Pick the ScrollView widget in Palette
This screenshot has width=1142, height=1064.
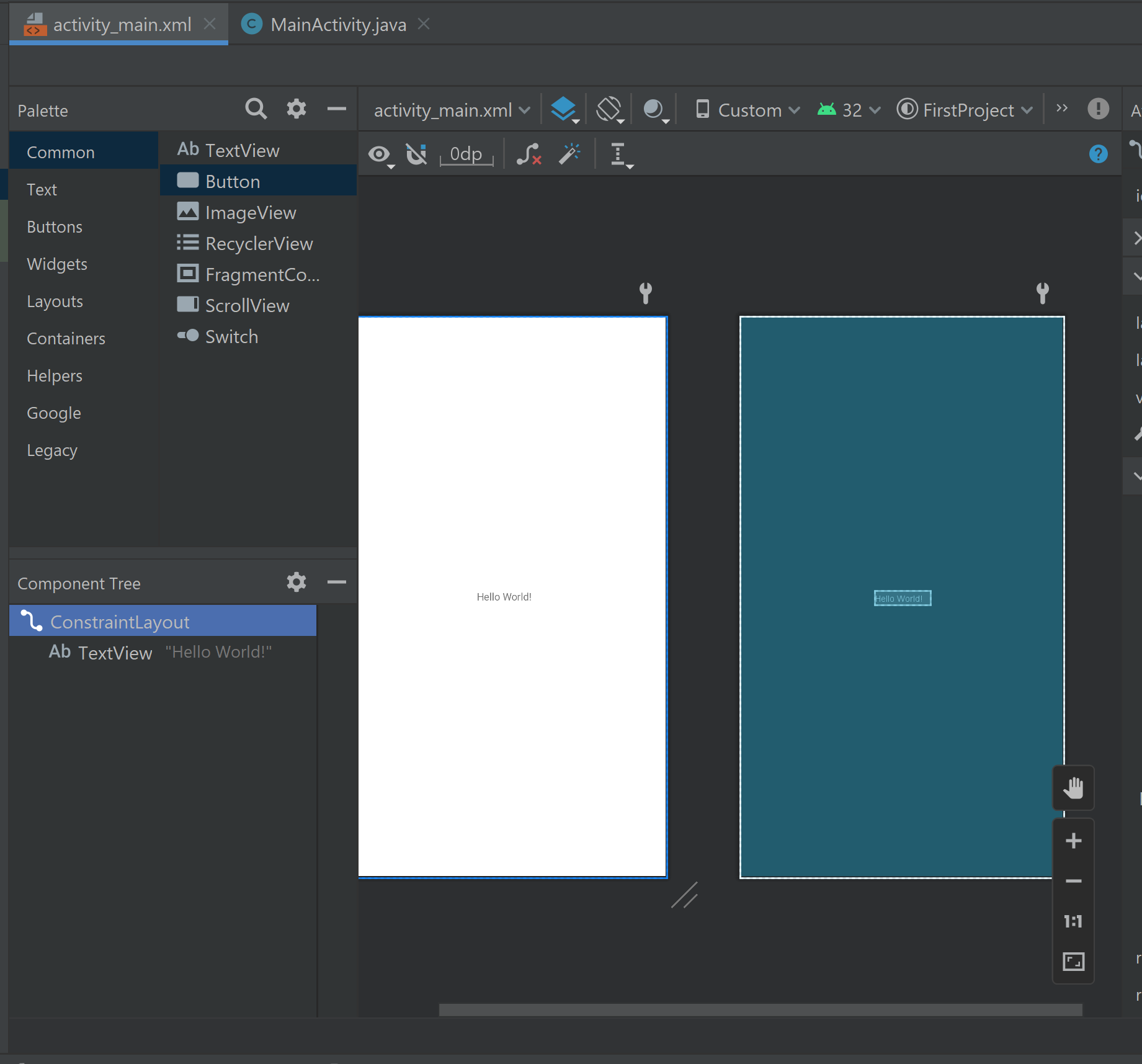[x=258, y=305]
